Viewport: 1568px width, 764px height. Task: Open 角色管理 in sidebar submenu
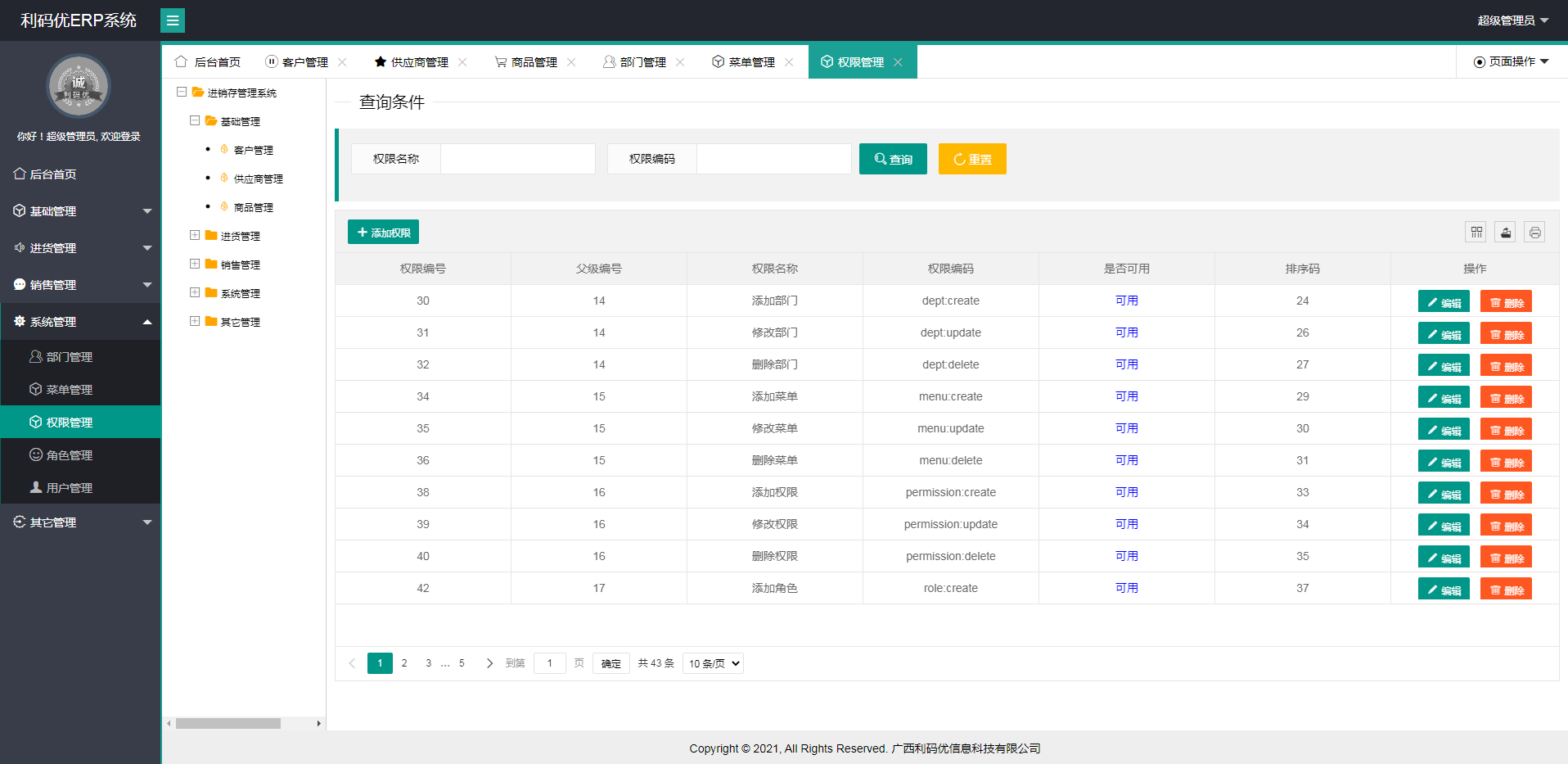80,455
